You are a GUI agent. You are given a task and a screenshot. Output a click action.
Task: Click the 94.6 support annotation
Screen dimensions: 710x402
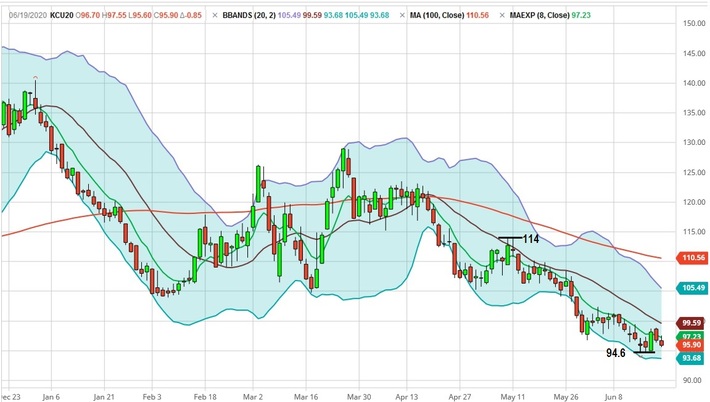pos(616,353)
